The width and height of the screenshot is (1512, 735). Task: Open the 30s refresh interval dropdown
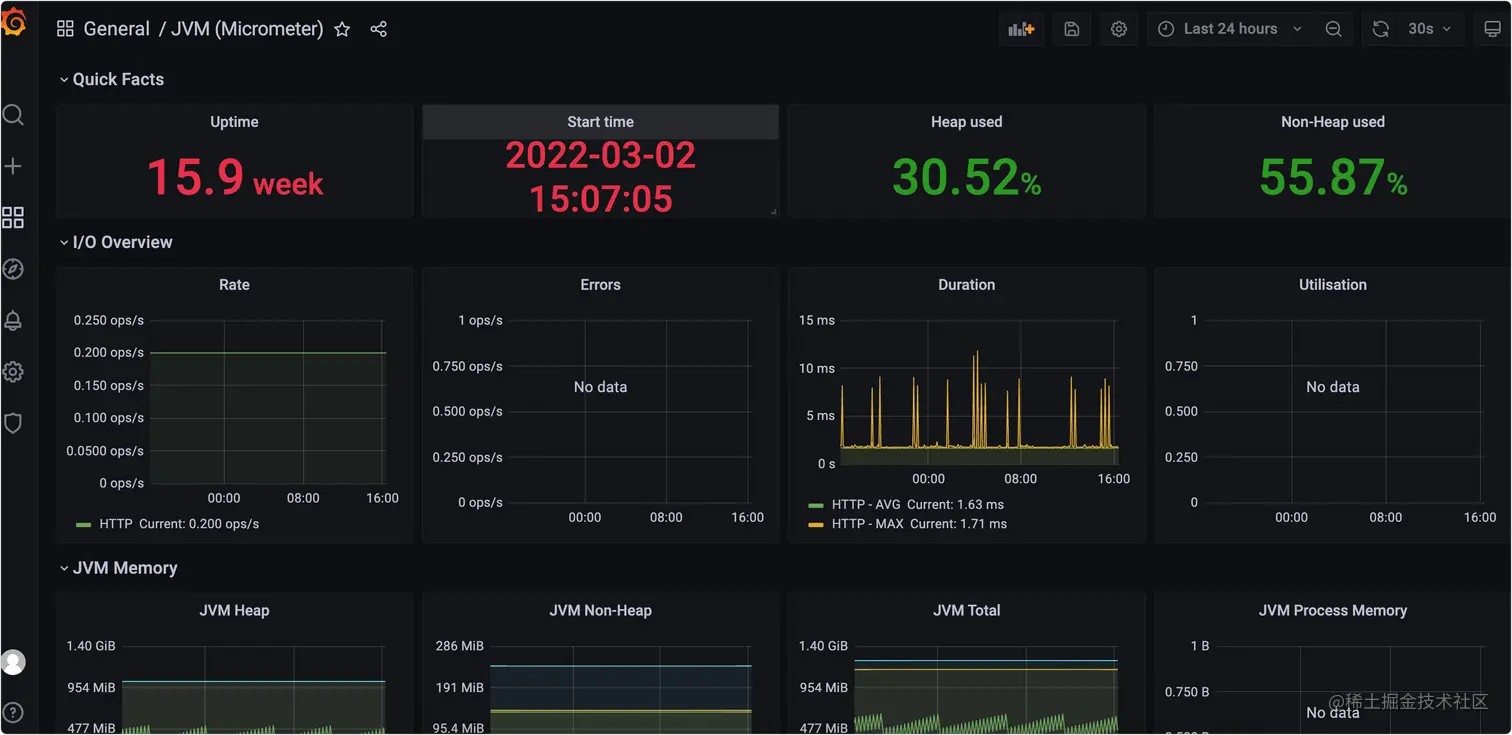pyautogui.click(x=1430, y=29)
